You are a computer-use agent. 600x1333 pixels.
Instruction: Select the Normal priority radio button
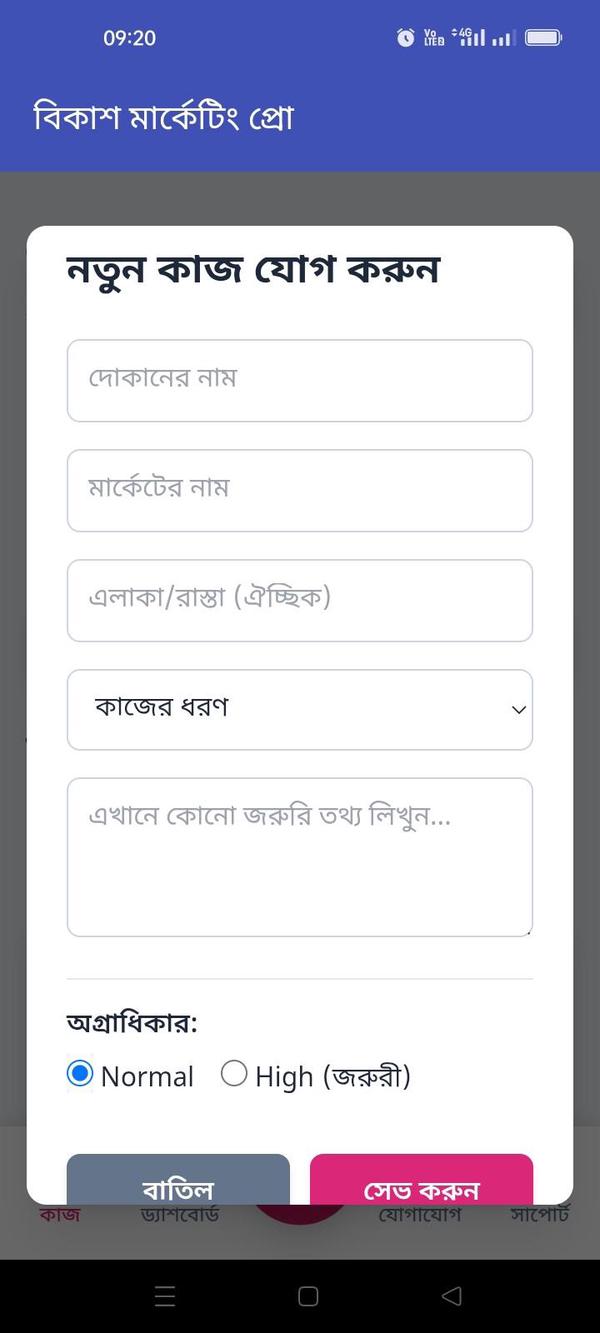pos(81,1076)
